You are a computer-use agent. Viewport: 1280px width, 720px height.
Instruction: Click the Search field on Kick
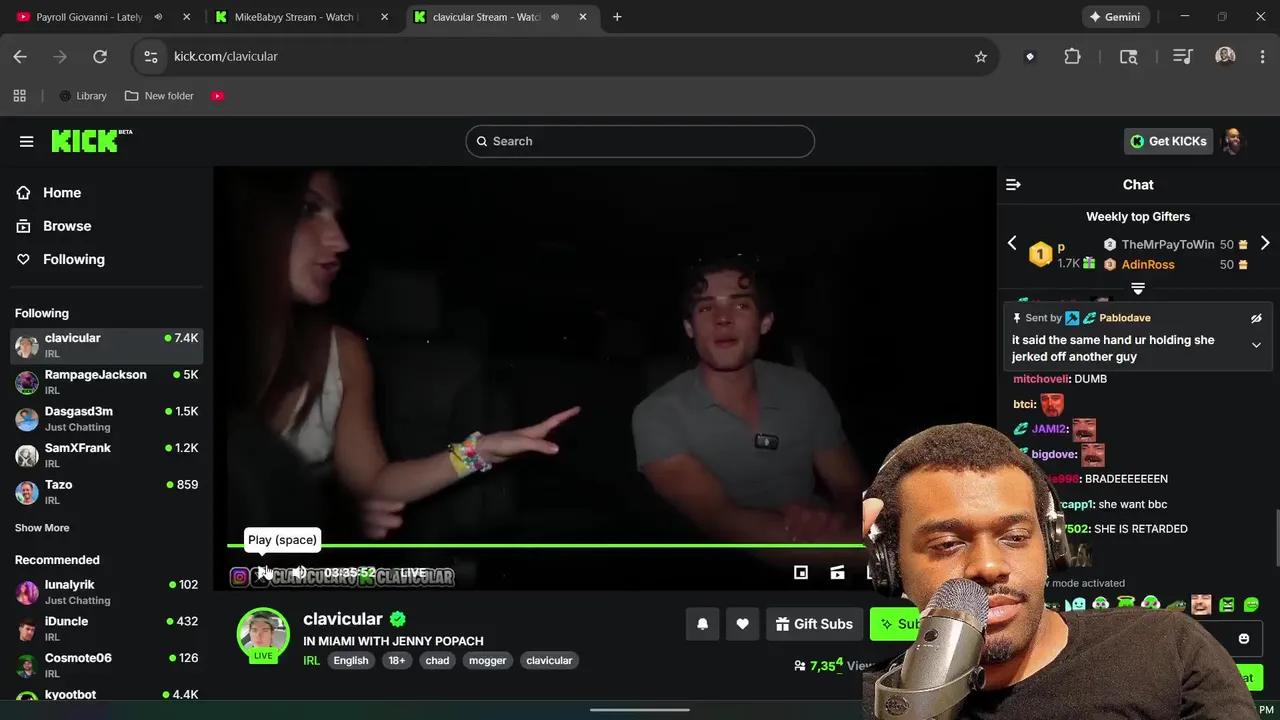[640, 141]
